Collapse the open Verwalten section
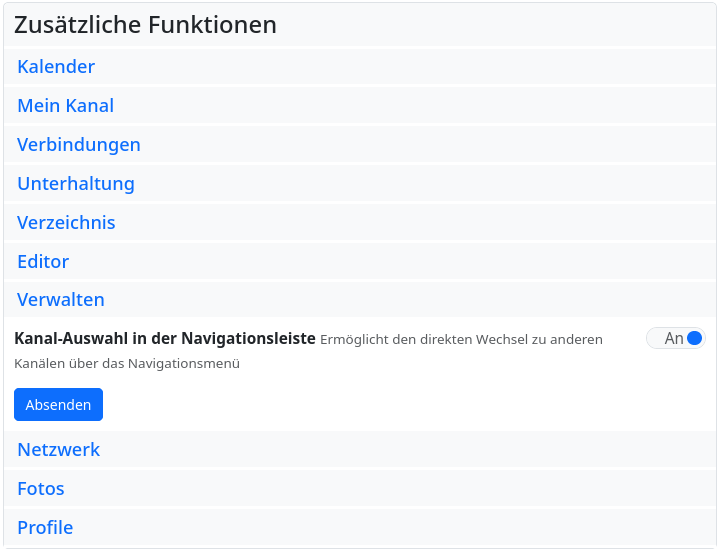 point(60,300)
